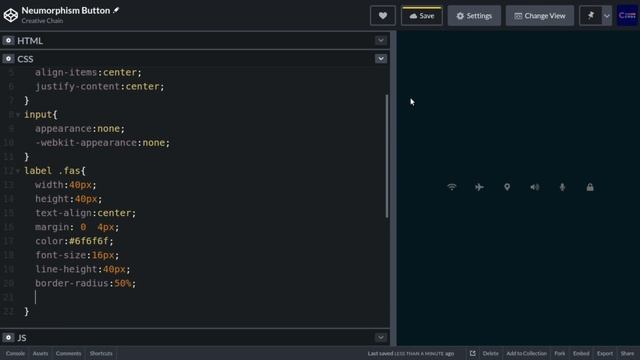Expand the CSS panel dropdown arrow
The width and height of the screenshot is (640, 360).
tap(380, 59)
